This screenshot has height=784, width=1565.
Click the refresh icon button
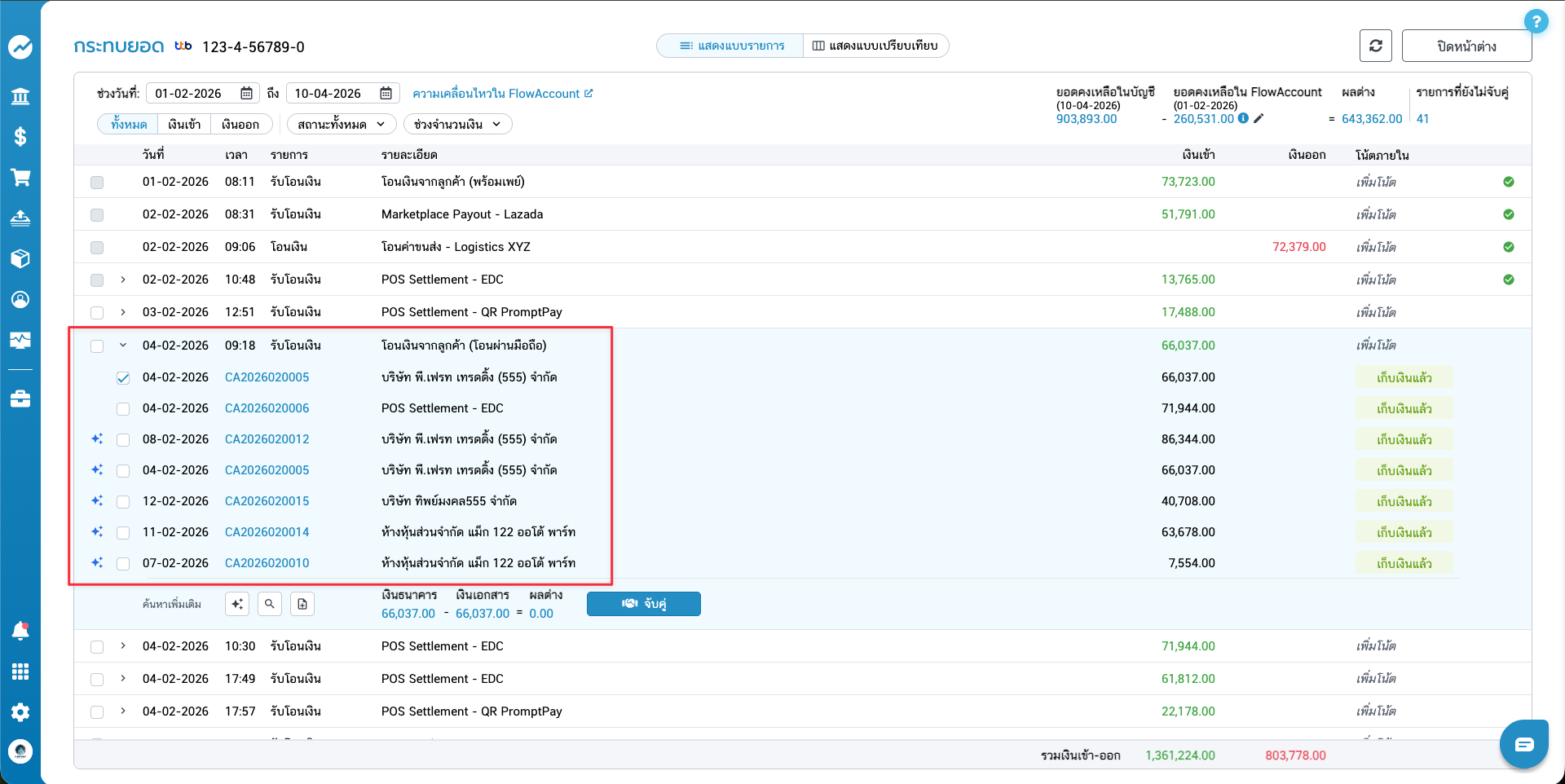pos(1375,46)
